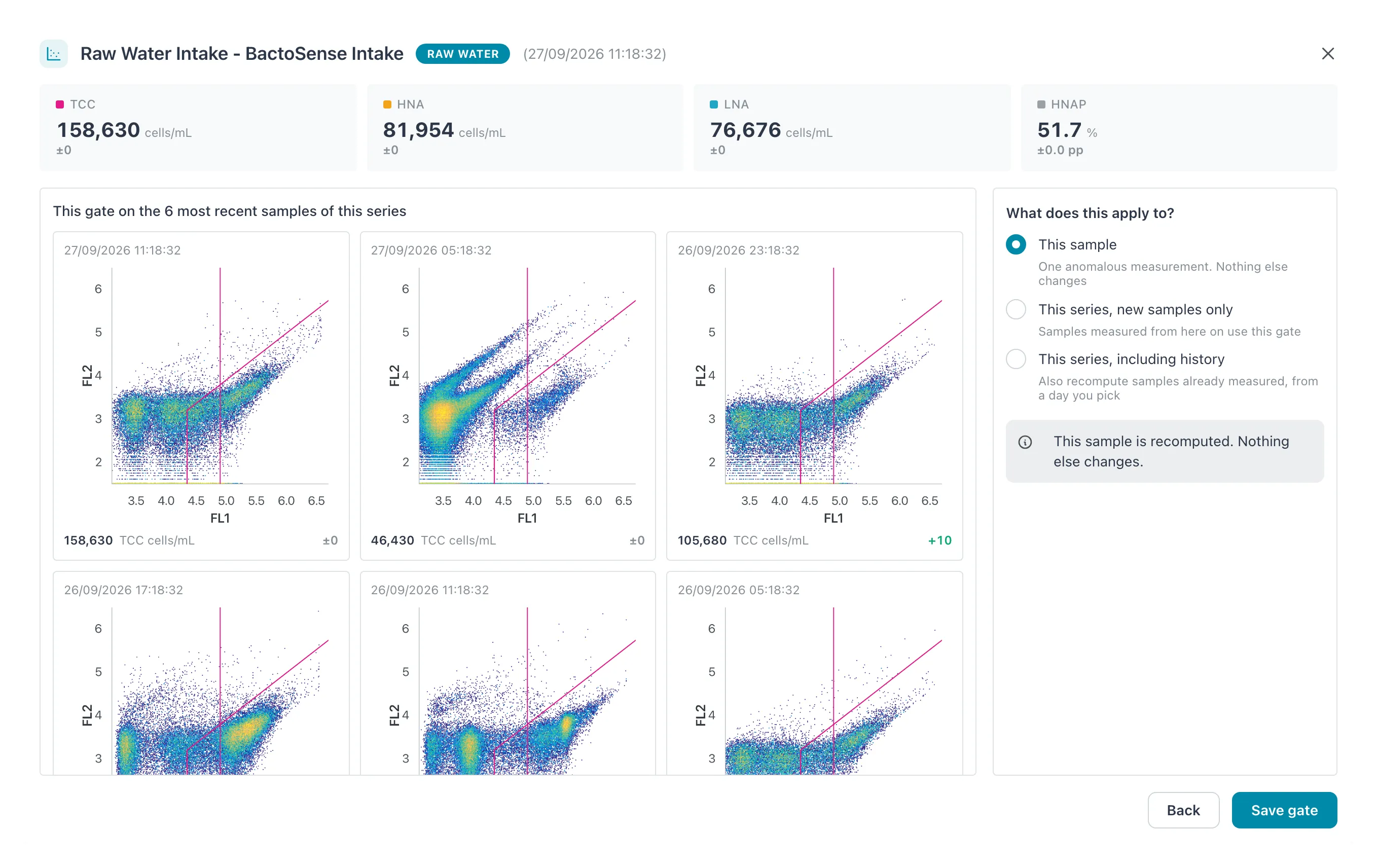Image resolution: width=1377 pixels, height=868 pixels.
Task: Click the +10 change indicator
Action: click(939, 540)
